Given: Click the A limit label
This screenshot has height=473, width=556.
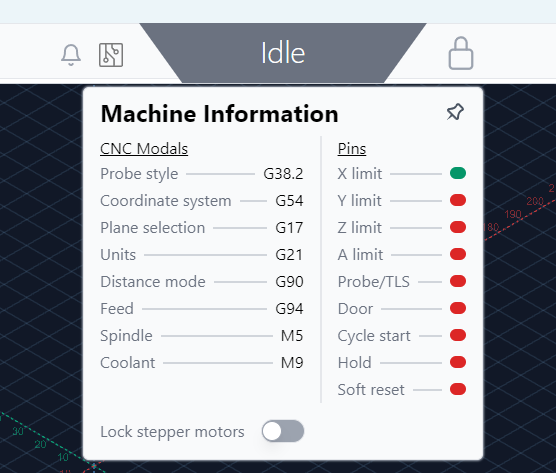Looking at the screenshot, I should pyautogui.click(x=360, y=255).
